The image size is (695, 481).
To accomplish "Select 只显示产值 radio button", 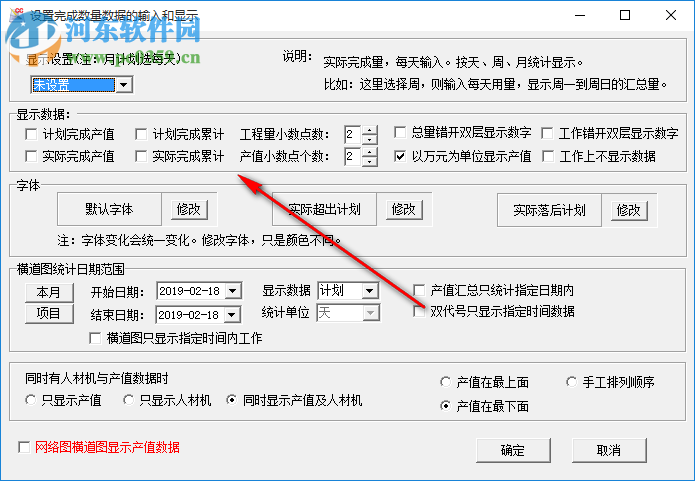I will point(31,400).
